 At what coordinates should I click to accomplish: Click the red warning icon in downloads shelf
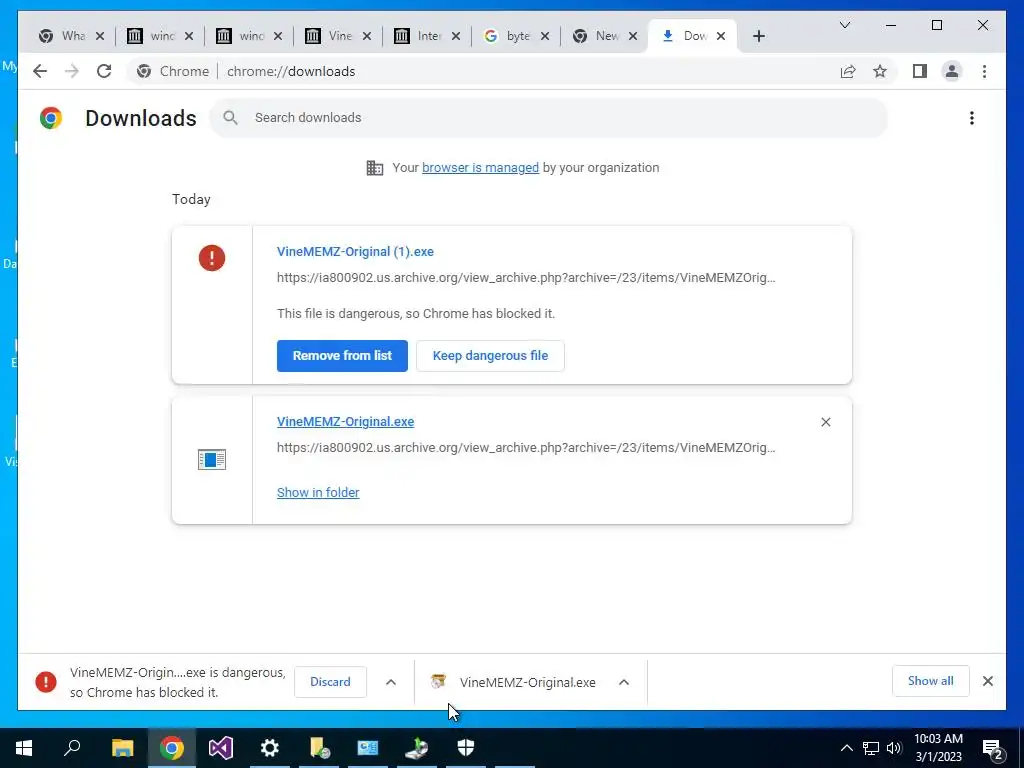pos(46,682)
